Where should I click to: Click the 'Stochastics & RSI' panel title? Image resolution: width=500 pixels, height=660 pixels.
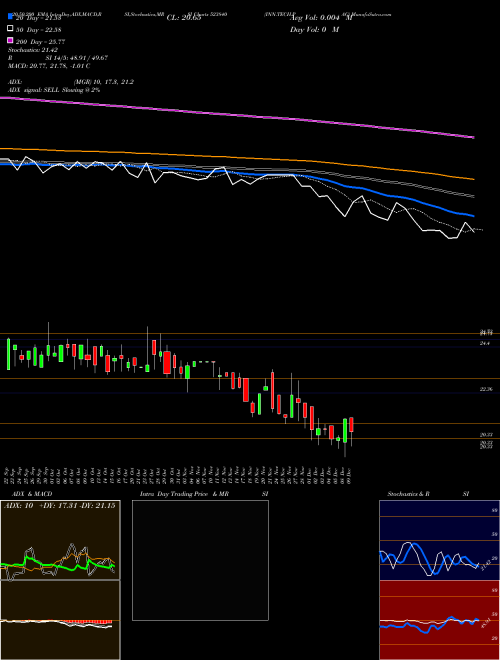click(428, 494)
